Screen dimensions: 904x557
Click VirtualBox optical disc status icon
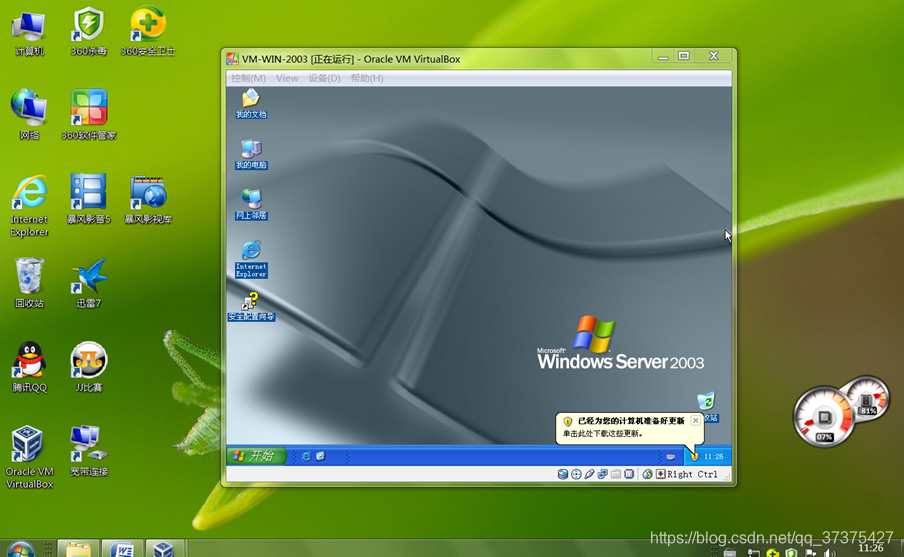click(576, 474)
